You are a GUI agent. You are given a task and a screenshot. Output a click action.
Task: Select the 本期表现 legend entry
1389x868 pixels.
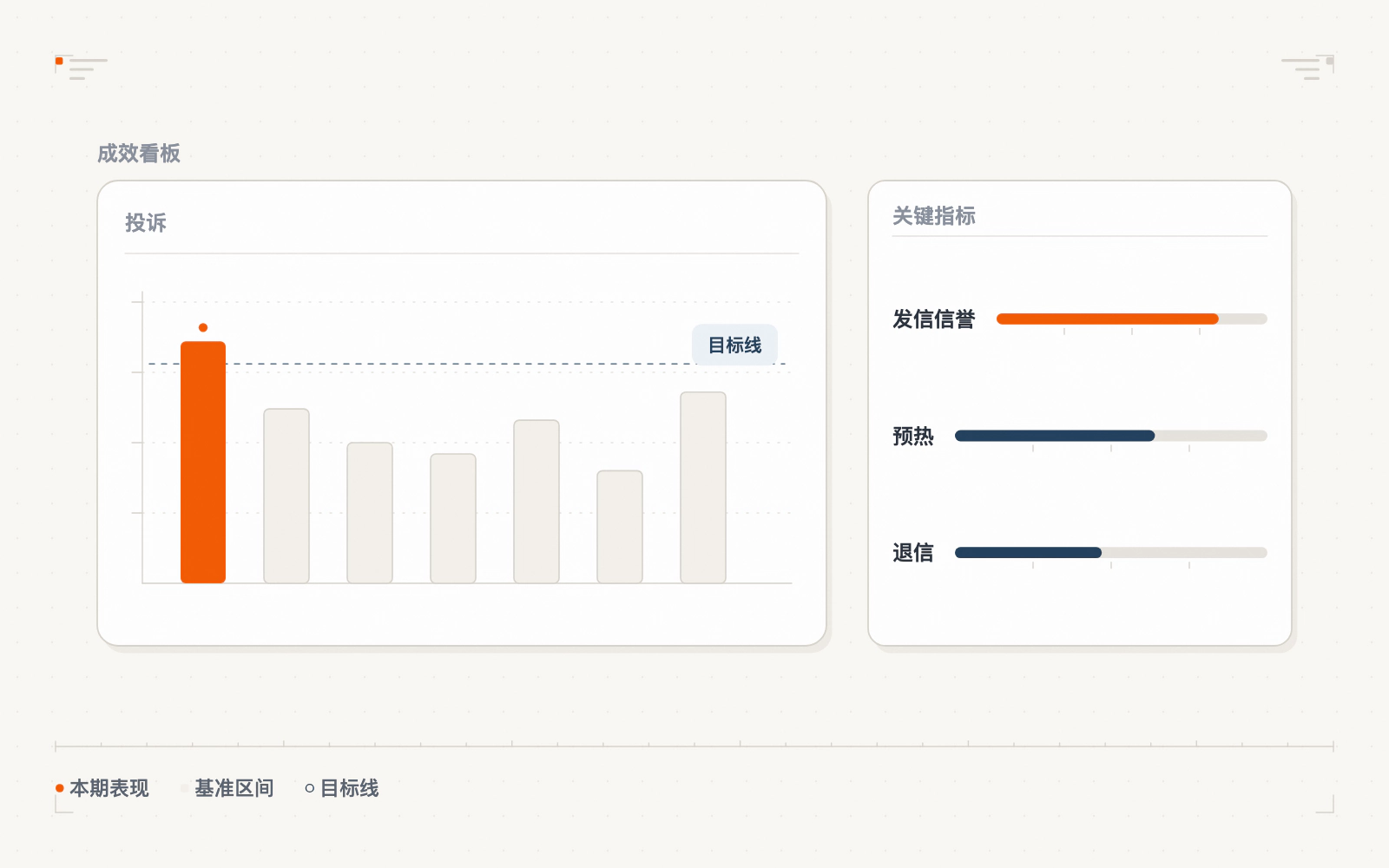(102, 788)
